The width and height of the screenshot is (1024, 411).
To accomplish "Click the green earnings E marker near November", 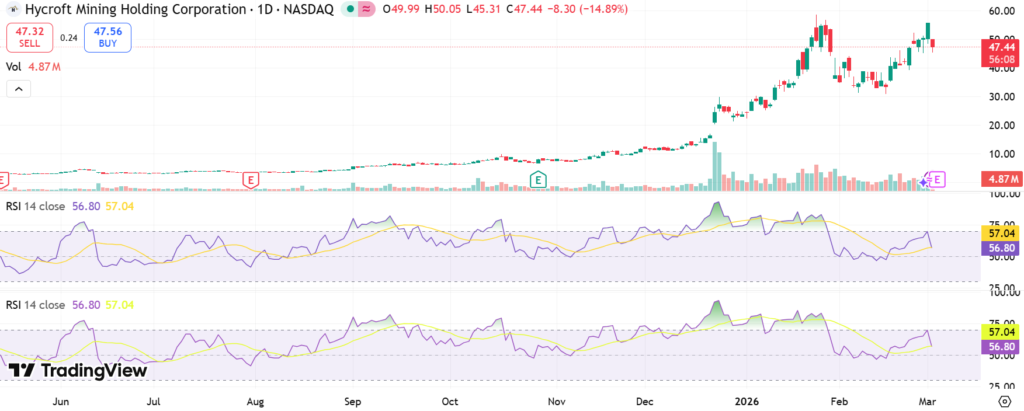I will pos(538,179).
